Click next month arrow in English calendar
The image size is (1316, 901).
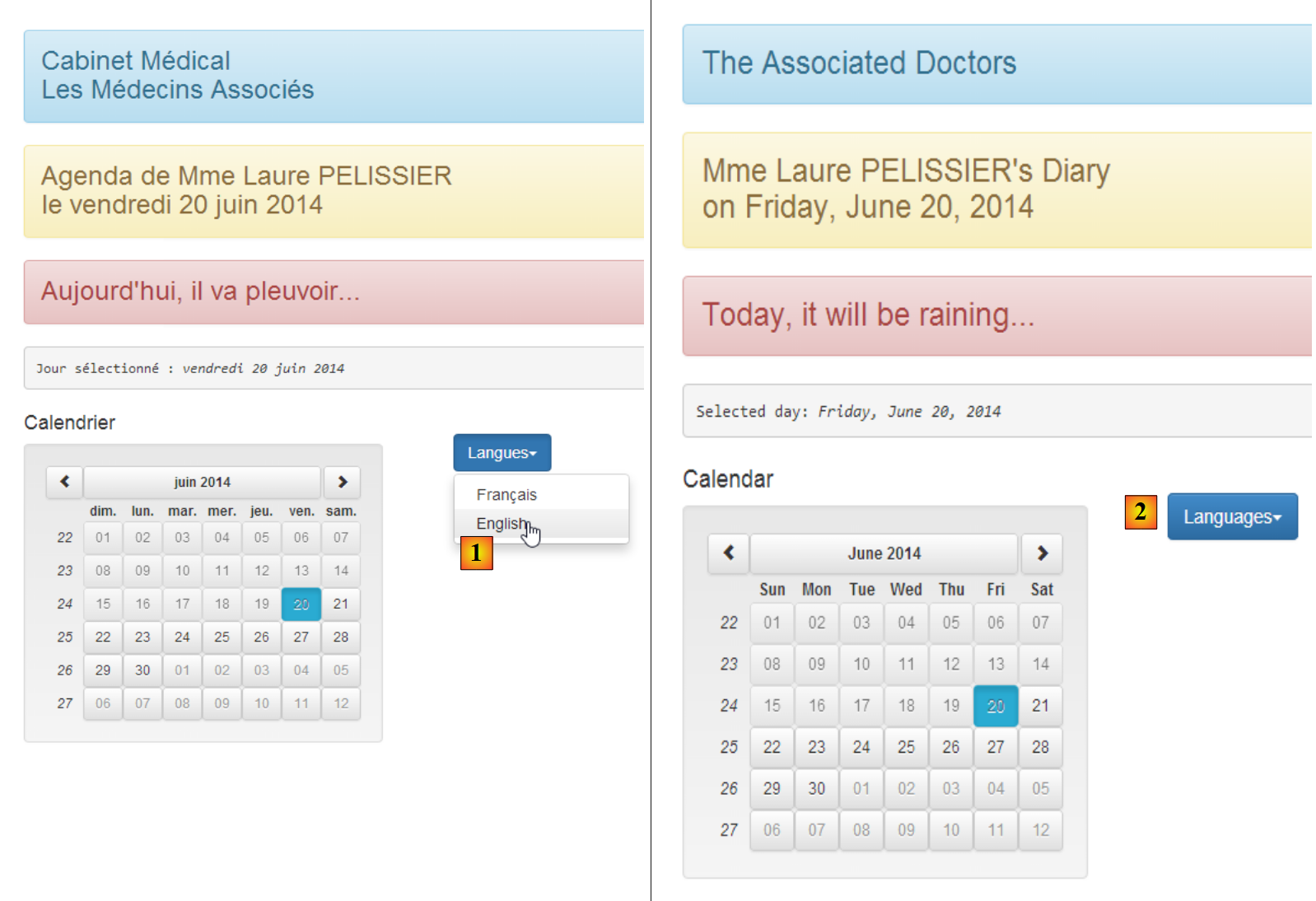[x=1042, y=553]
